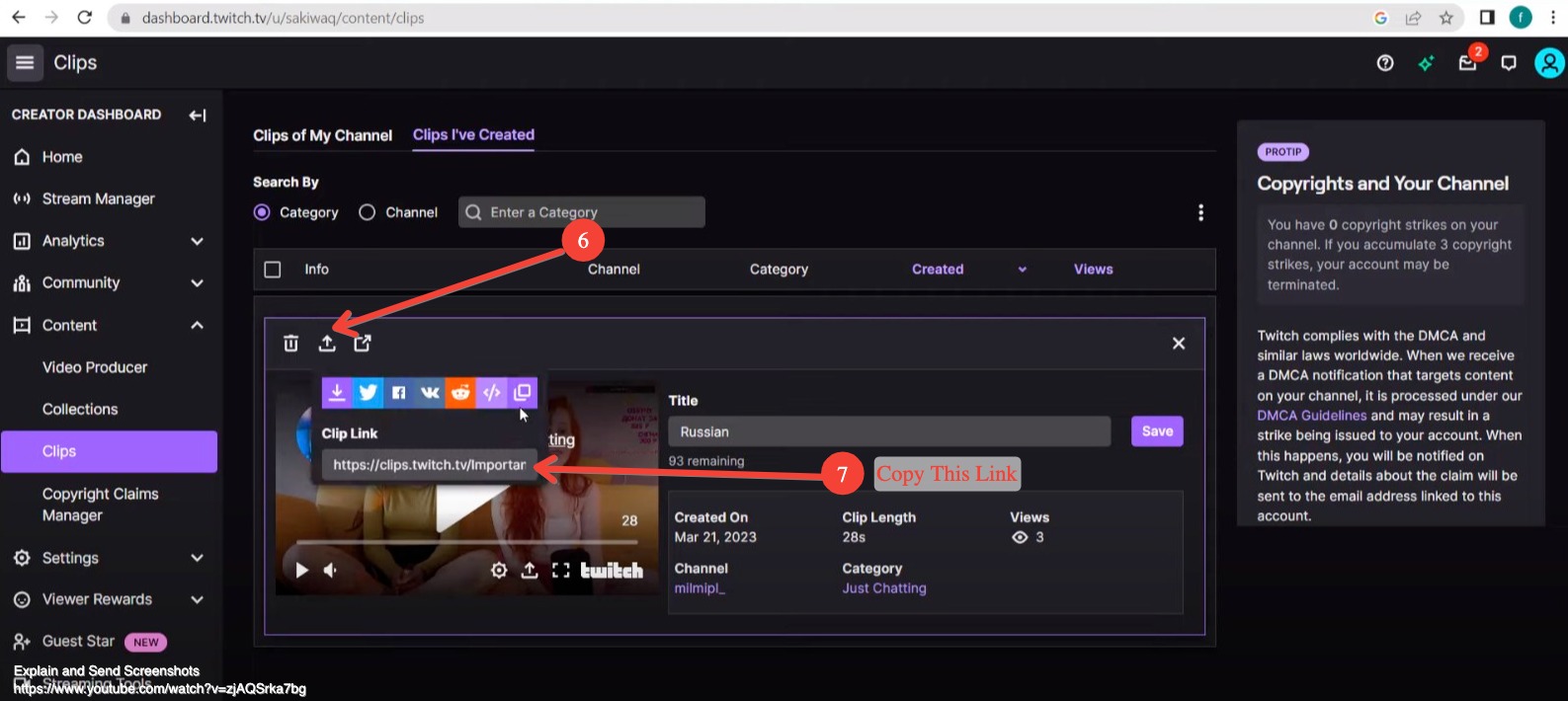Viewport: 1568px width, 701px height.
Task: Open the hamburger navigation menu
Action: pyautogui.click(x=25, y=62)
